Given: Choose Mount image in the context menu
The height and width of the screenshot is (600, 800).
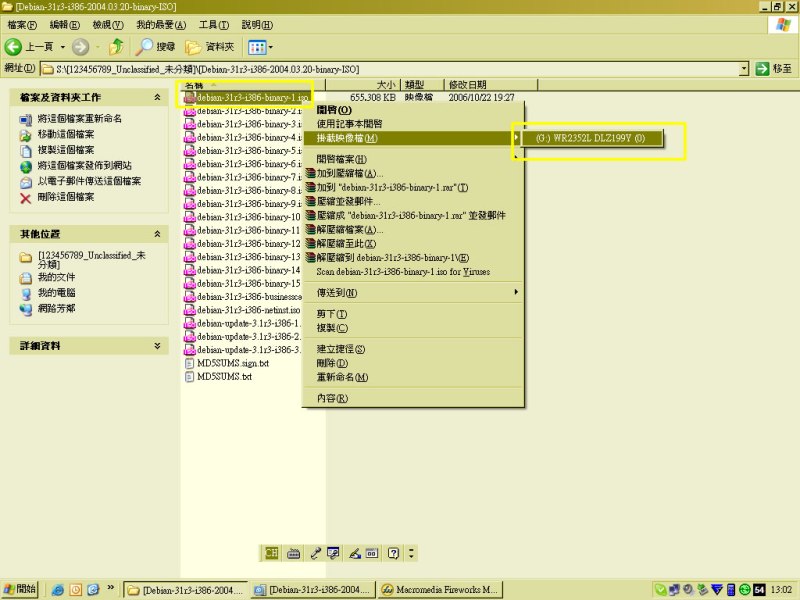Looking at the screenshot, I should tap(413, 138).
